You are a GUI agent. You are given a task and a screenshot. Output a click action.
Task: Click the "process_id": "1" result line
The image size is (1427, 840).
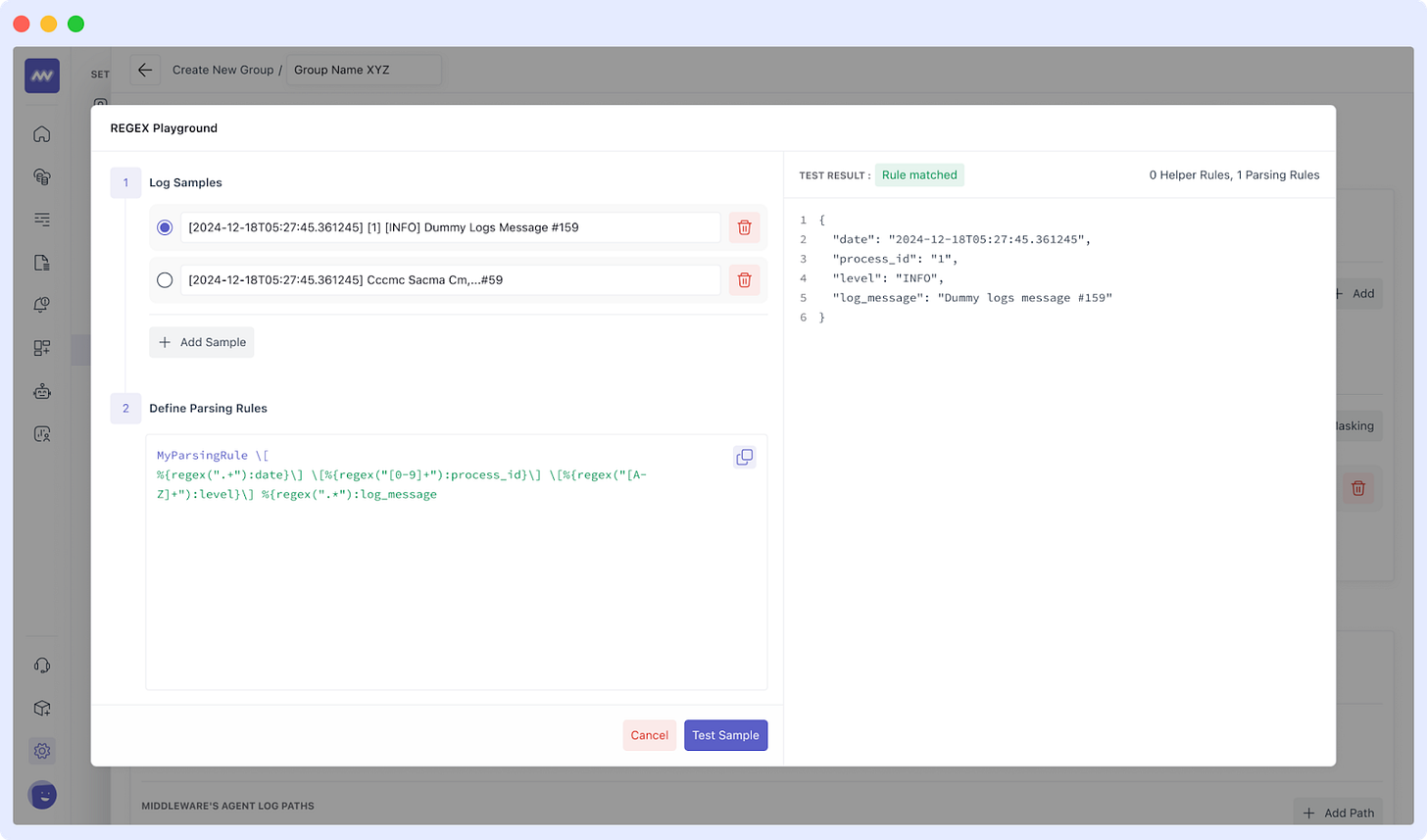click(895, 259)
